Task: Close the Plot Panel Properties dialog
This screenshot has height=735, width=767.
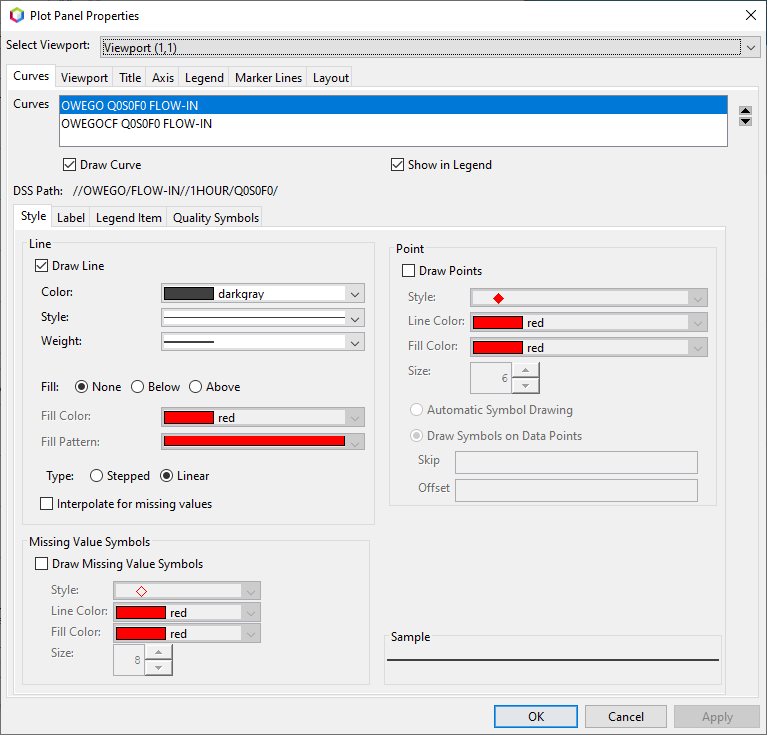Action: pyautogui.click(x=751, y=15)
